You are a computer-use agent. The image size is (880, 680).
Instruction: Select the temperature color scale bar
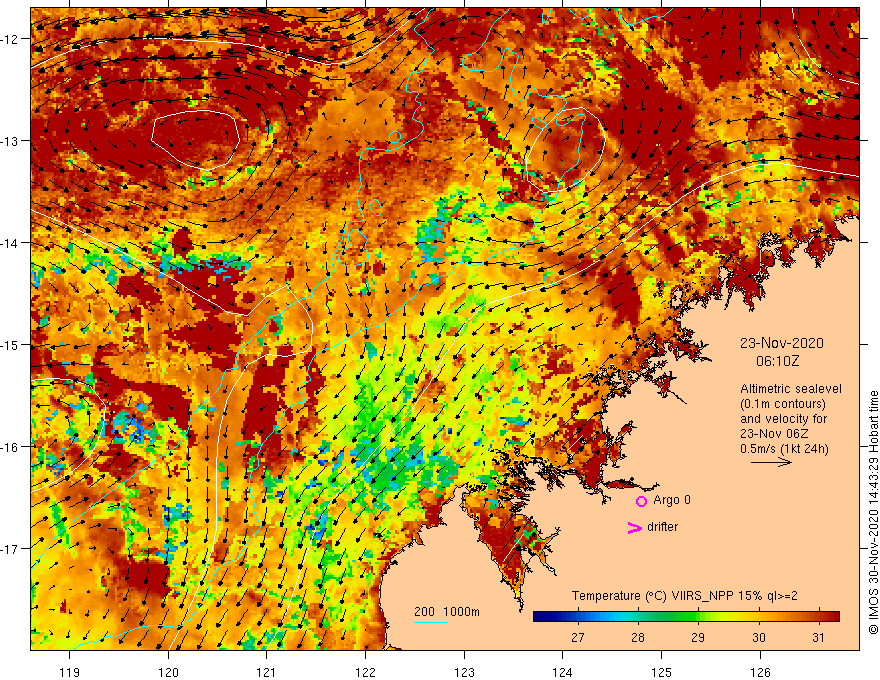686,617
